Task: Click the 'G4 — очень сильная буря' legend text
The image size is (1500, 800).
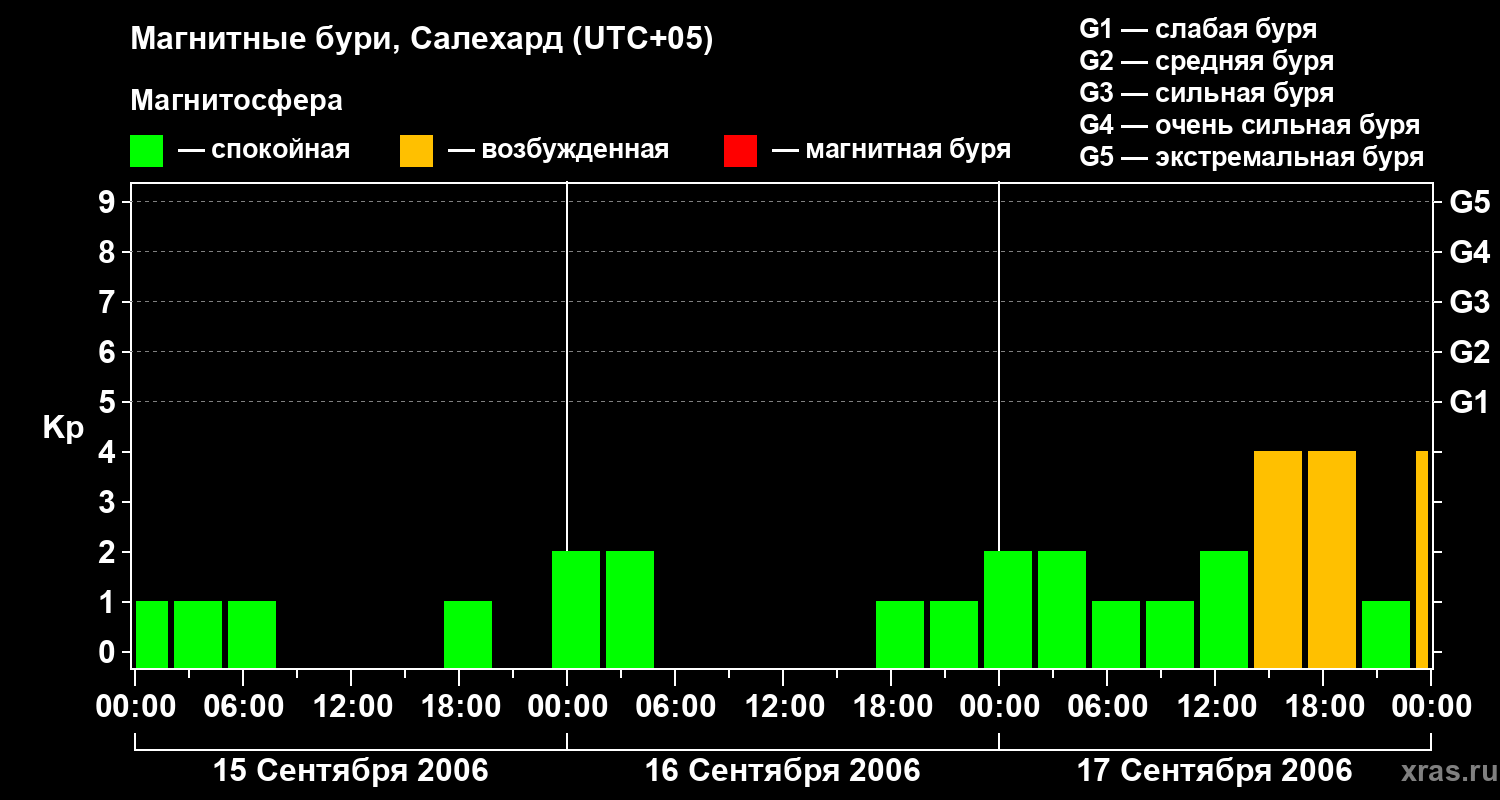Action: click(1250, 125)
